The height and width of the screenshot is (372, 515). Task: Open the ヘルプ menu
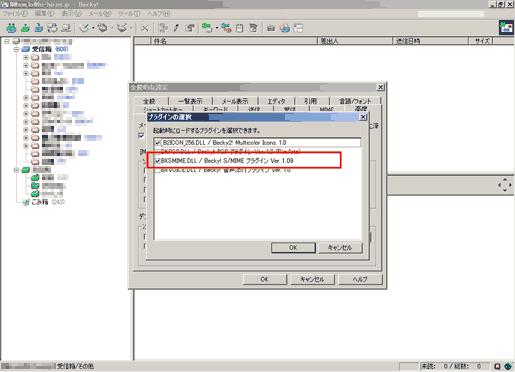(159, 14)
